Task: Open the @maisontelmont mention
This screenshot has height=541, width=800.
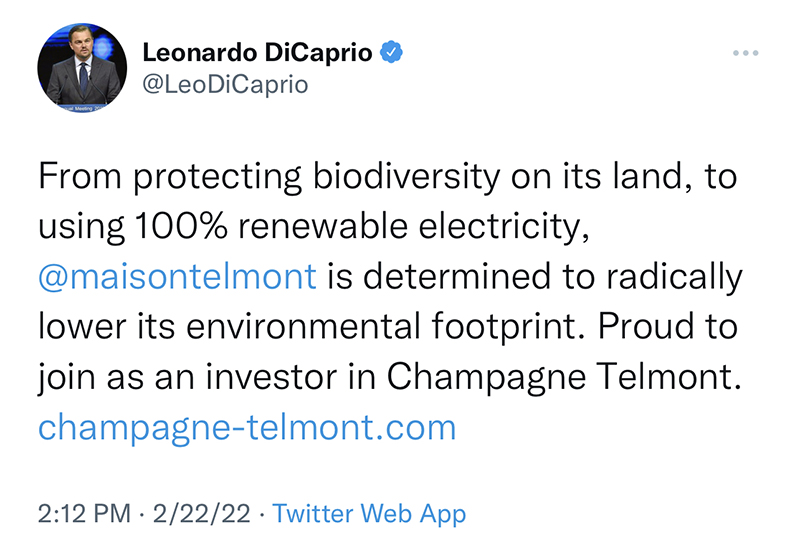Action: coord(177,276)
